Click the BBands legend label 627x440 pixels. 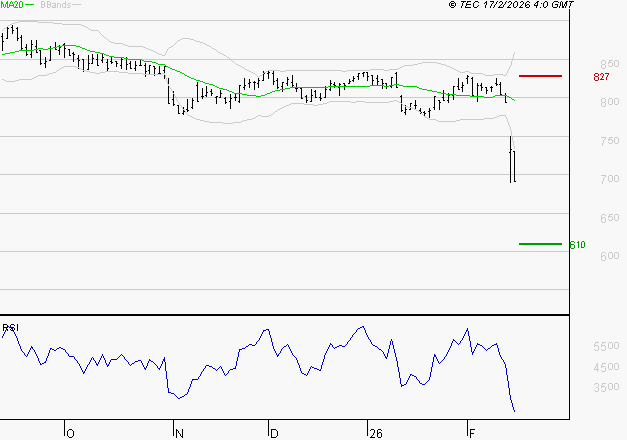(56, 5)
